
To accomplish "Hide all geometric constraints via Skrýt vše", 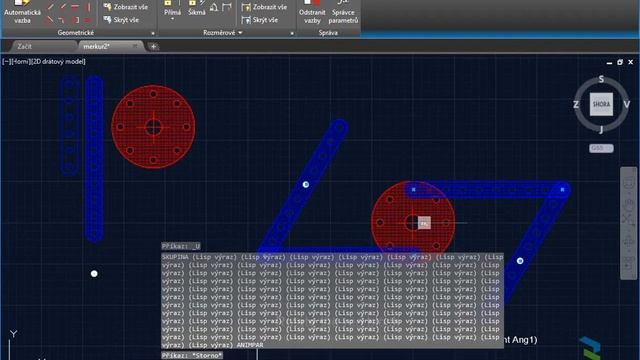I will click(x=121, y=20).
